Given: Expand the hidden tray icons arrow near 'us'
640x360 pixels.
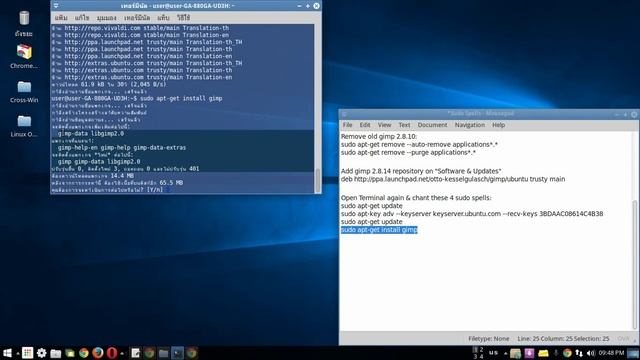Looking at the screenshot, I should click(x=505, y=353).
